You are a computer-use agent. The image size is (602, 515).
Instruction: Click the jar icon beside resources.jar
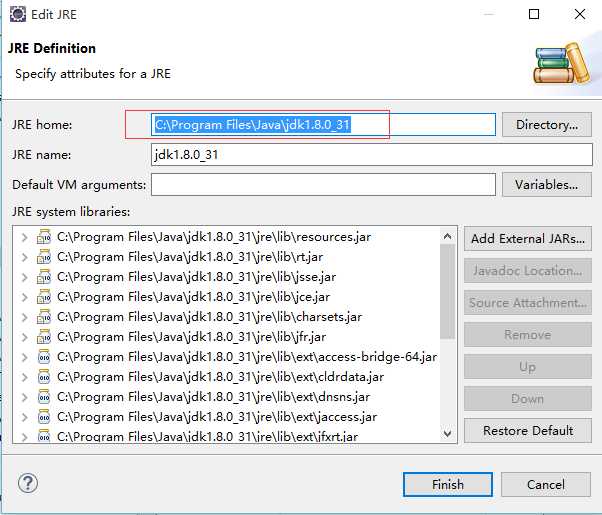tap(44, 237)
